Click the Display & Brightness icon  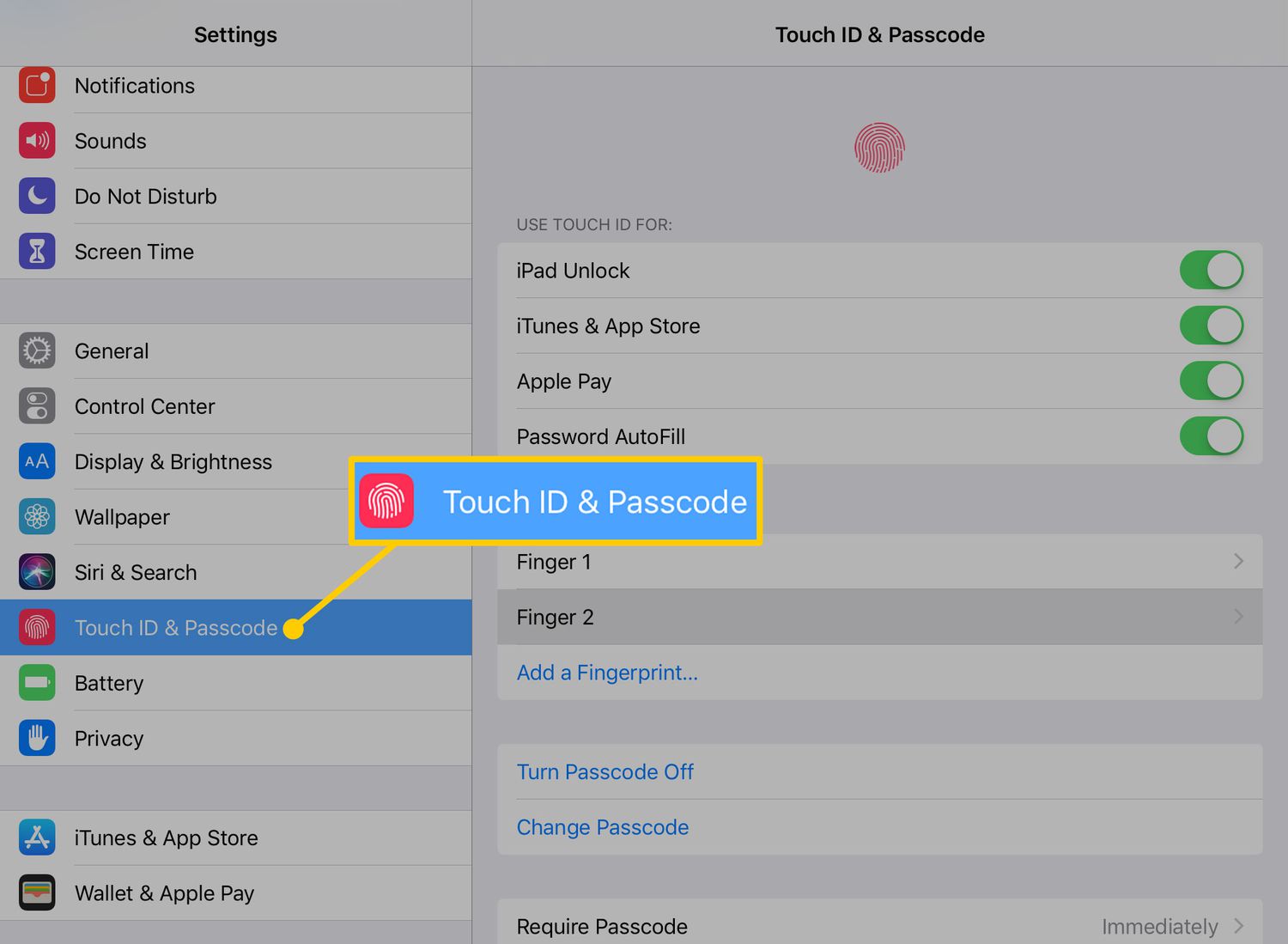37,461
